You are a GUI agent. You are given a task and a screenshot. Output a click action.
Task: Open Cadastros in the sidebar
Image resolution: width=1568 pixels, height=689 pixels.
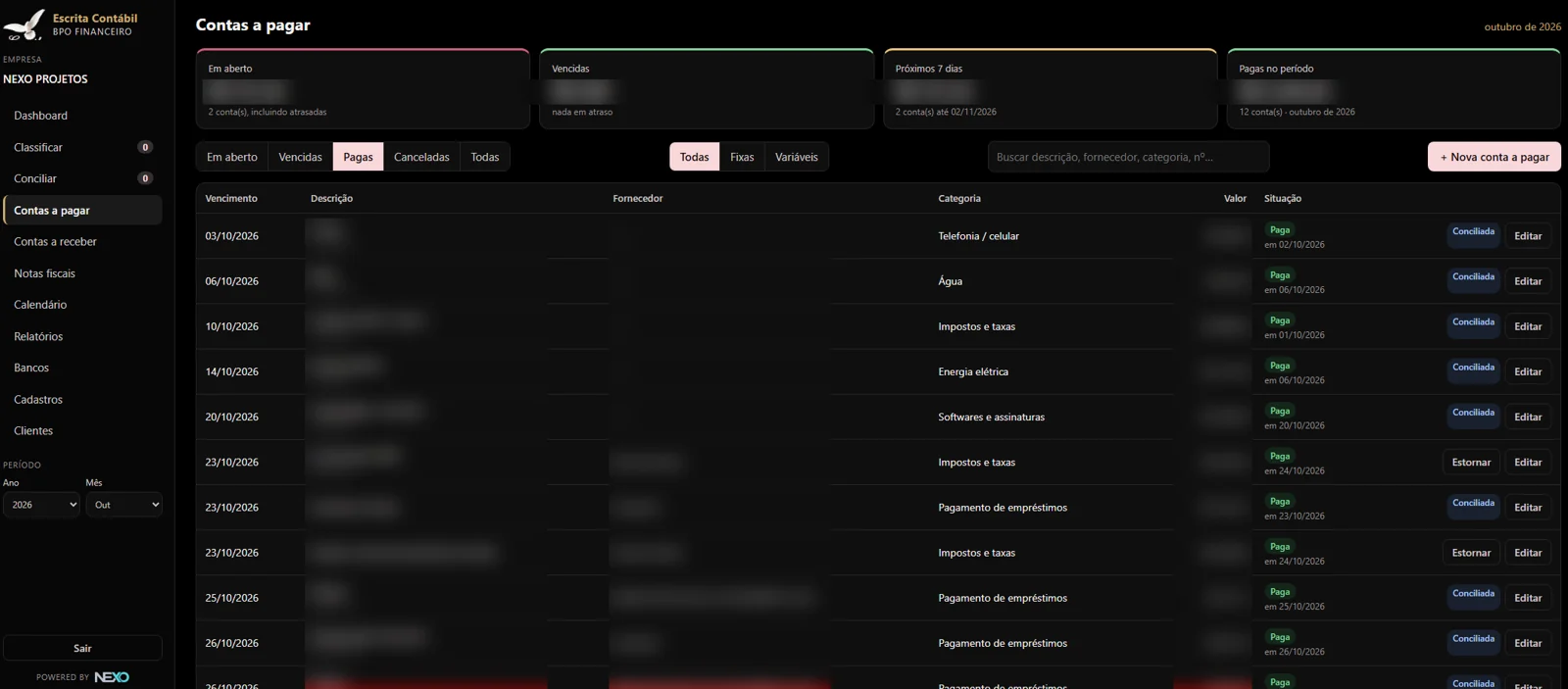82,399
